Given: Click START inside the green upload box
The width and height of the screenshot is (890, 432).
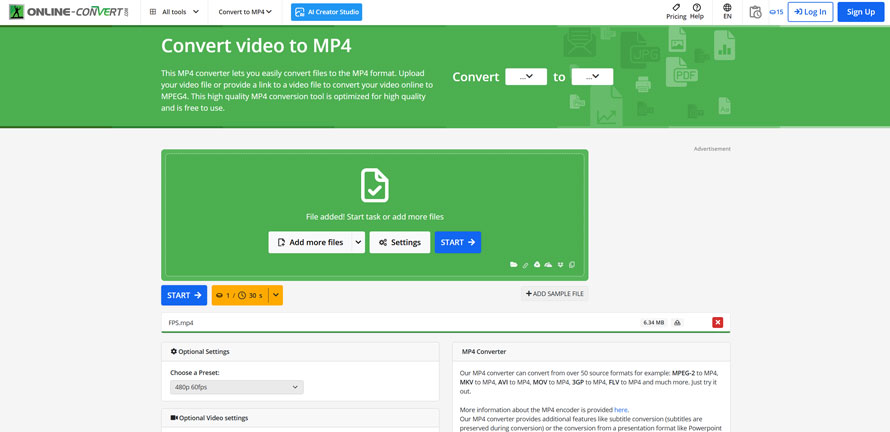Looking at the screenshot, I should tap(457, 242).
